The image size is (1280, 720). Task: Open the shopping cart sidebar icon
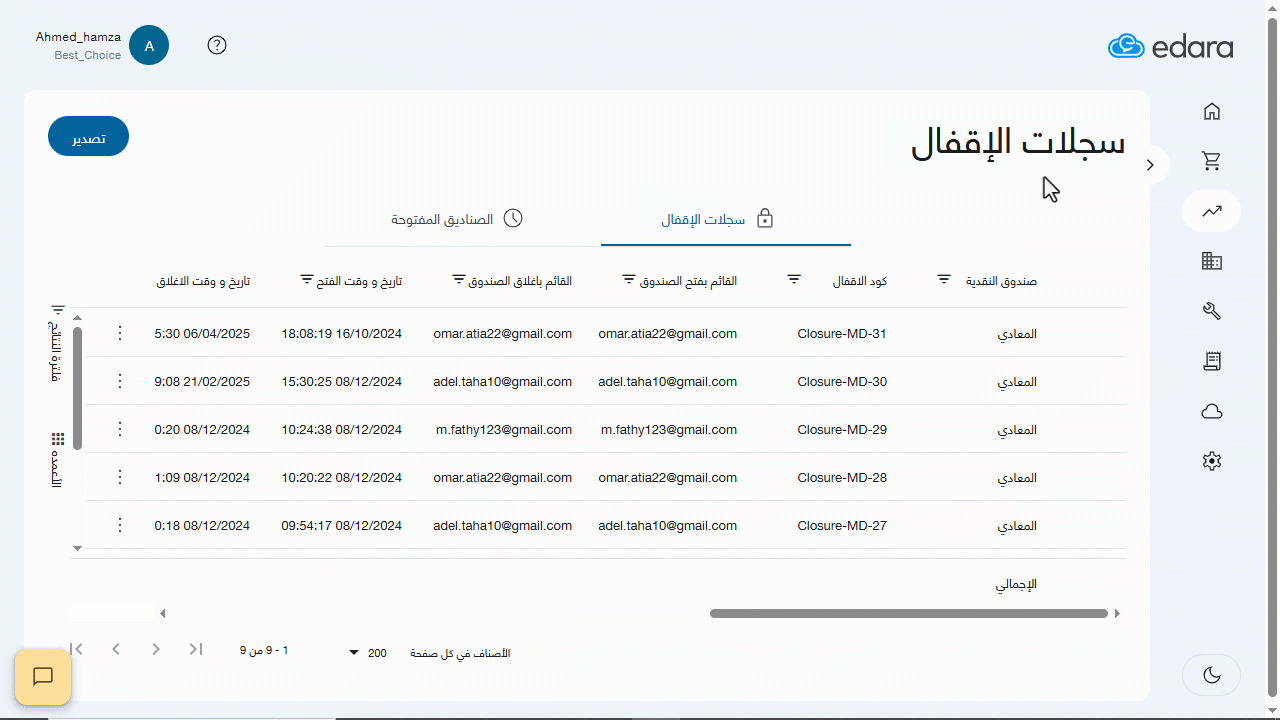[x=1211, y=161]
